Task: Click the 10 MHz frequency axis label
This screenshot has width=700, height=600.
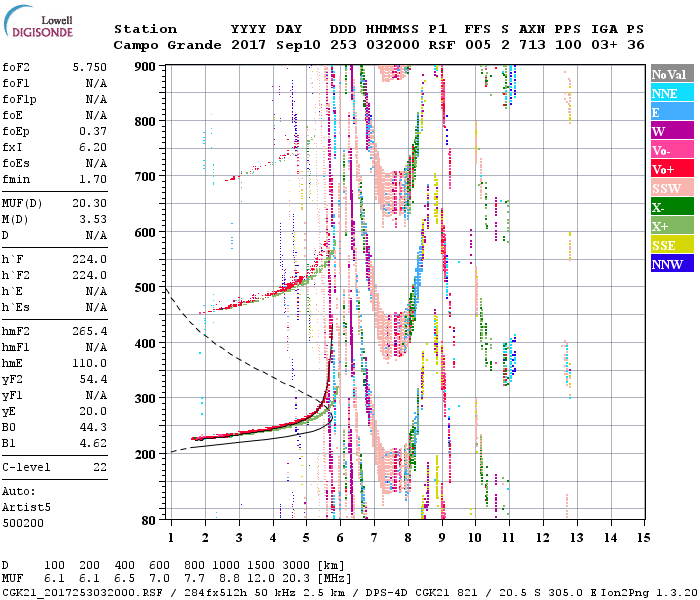Action: pyautogui.click(x=475, y=537)
